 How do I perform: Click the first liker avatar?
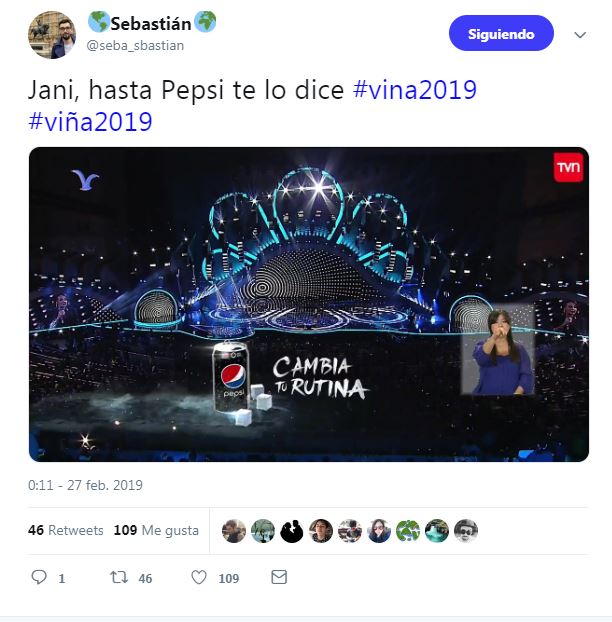(x=233, y=531)
